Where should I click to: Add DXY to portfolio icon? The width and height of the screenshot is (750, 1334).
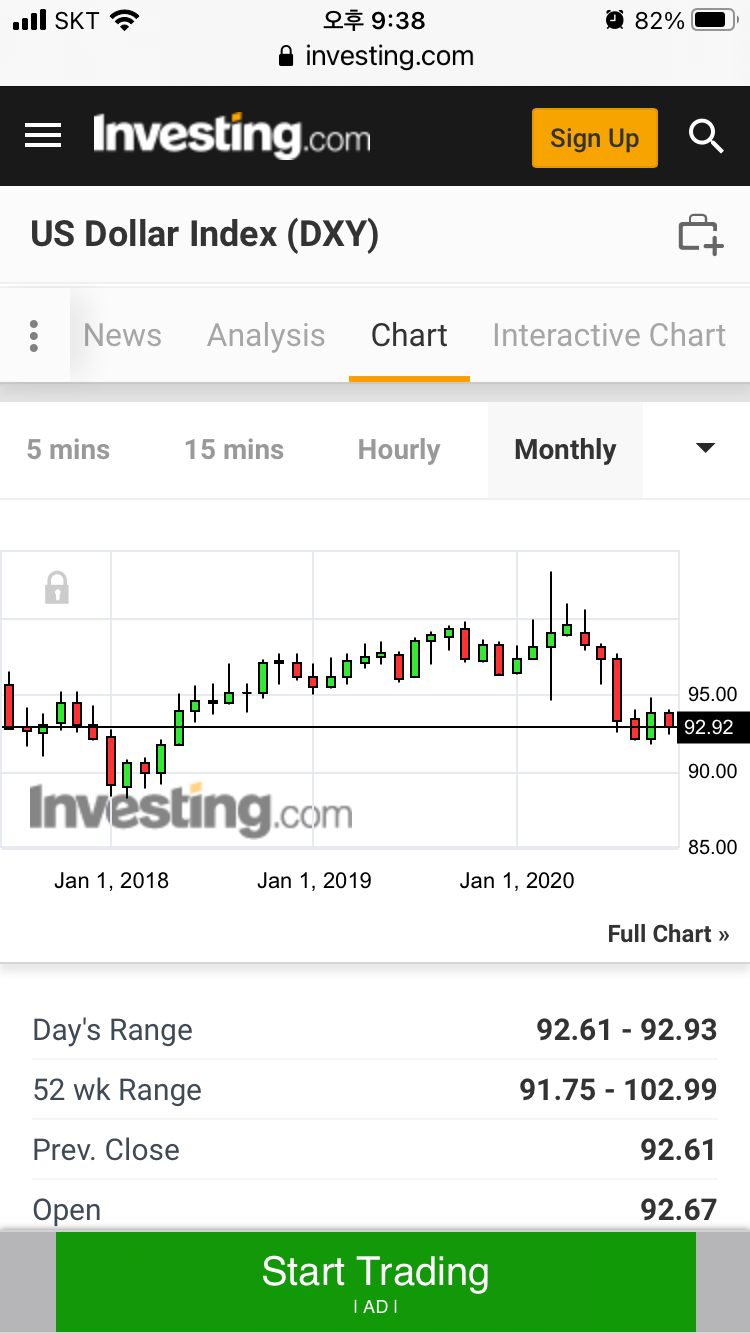click(x=700, y=235)
